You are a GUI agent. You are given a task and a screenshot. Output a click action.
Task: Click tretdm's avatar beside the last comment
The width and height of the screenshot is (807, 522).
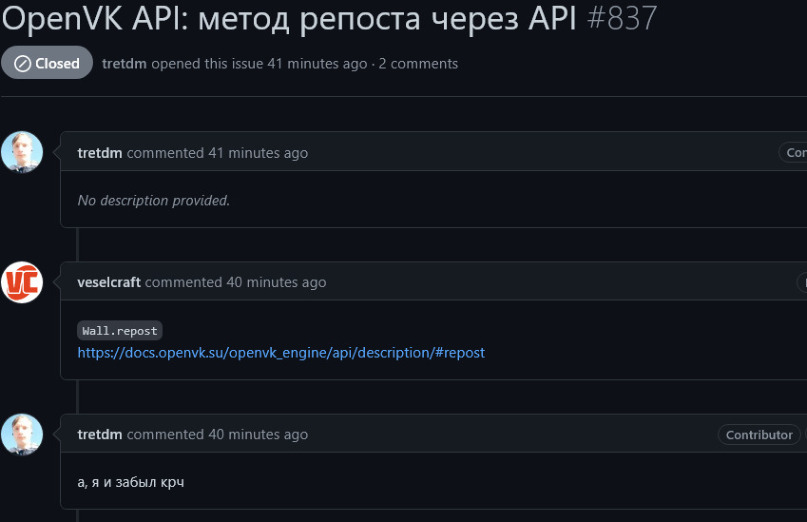[22, 434]
